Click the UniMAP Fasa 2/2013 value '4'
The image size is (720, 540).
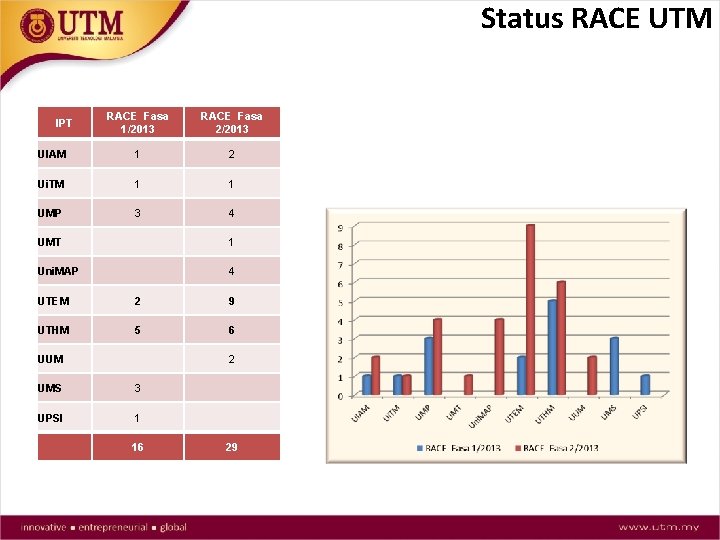[x=231, y=271]
